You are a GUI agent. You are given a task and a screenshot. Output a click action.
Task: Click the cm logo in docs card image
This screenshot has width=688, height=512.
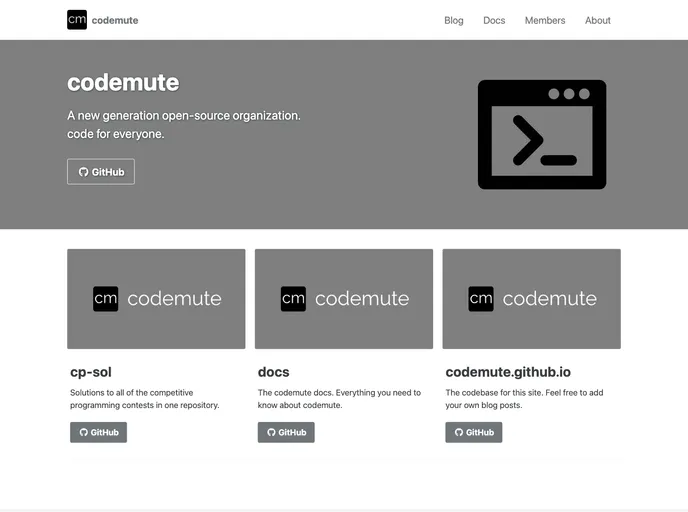(x=293, y=299)
